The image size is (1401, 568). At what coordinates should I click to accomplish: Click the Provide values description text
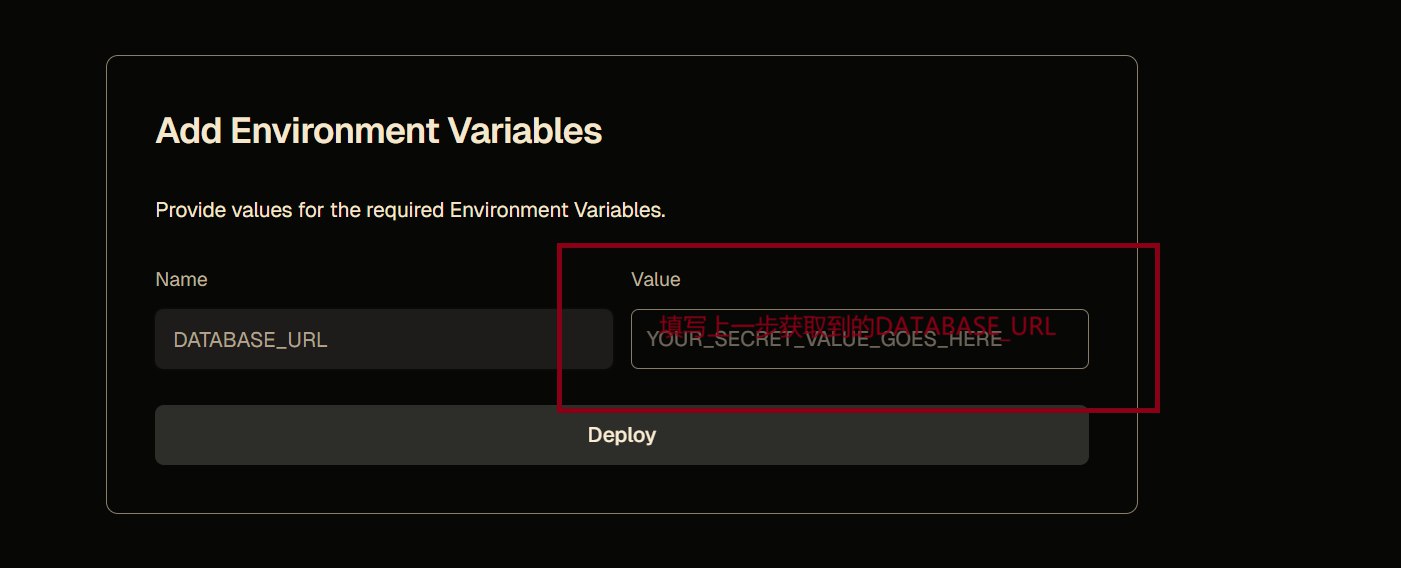tap(410, 210)
